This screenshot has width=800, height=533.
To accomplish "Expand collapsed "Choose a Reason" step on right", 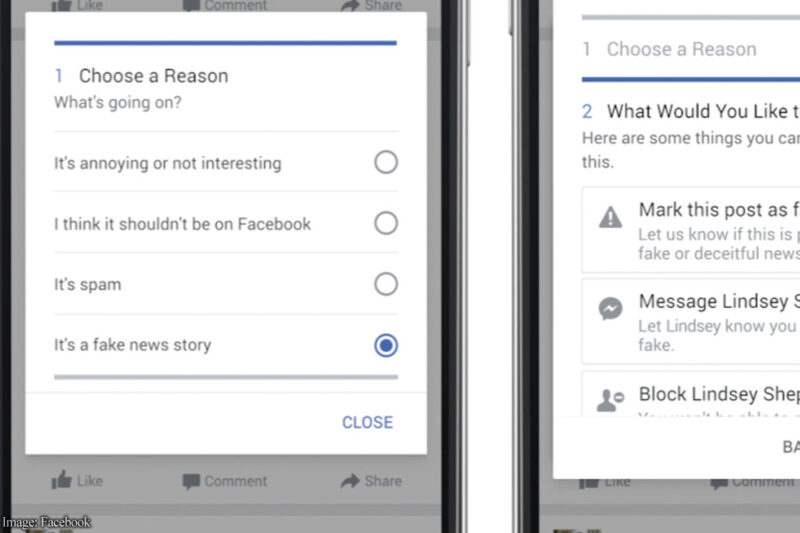I will coord(681,49).
